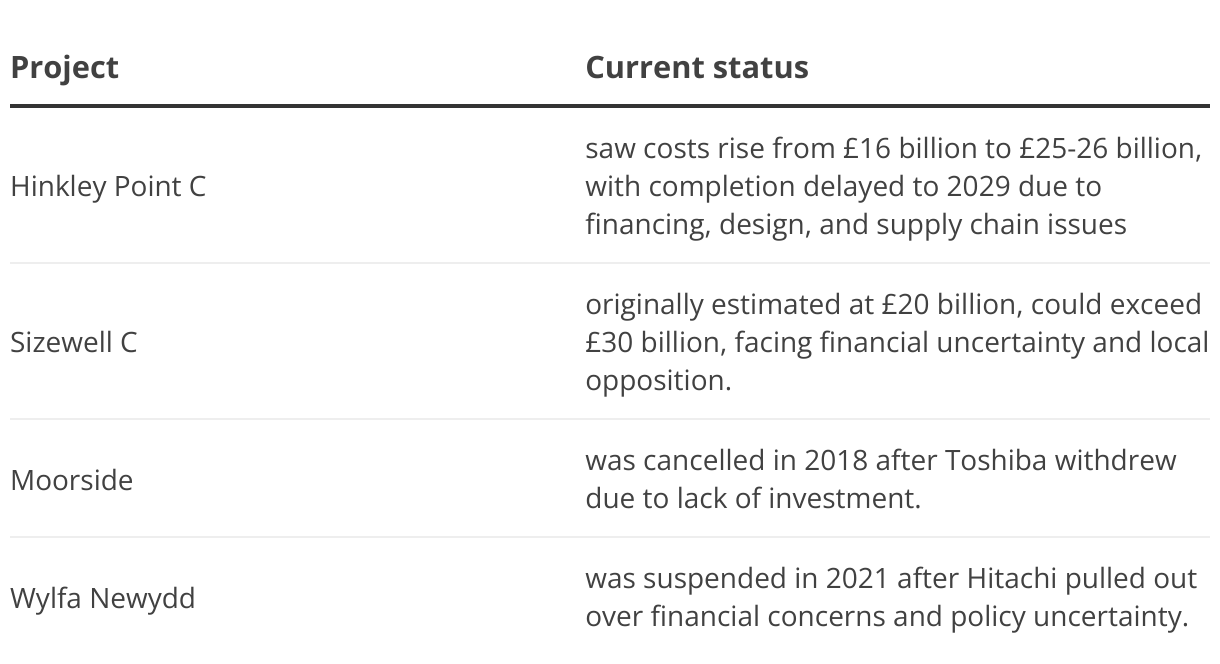The image size is (1220, 664).
Task: Select the Hinkley Point C cell
Action: pos(108,186)
